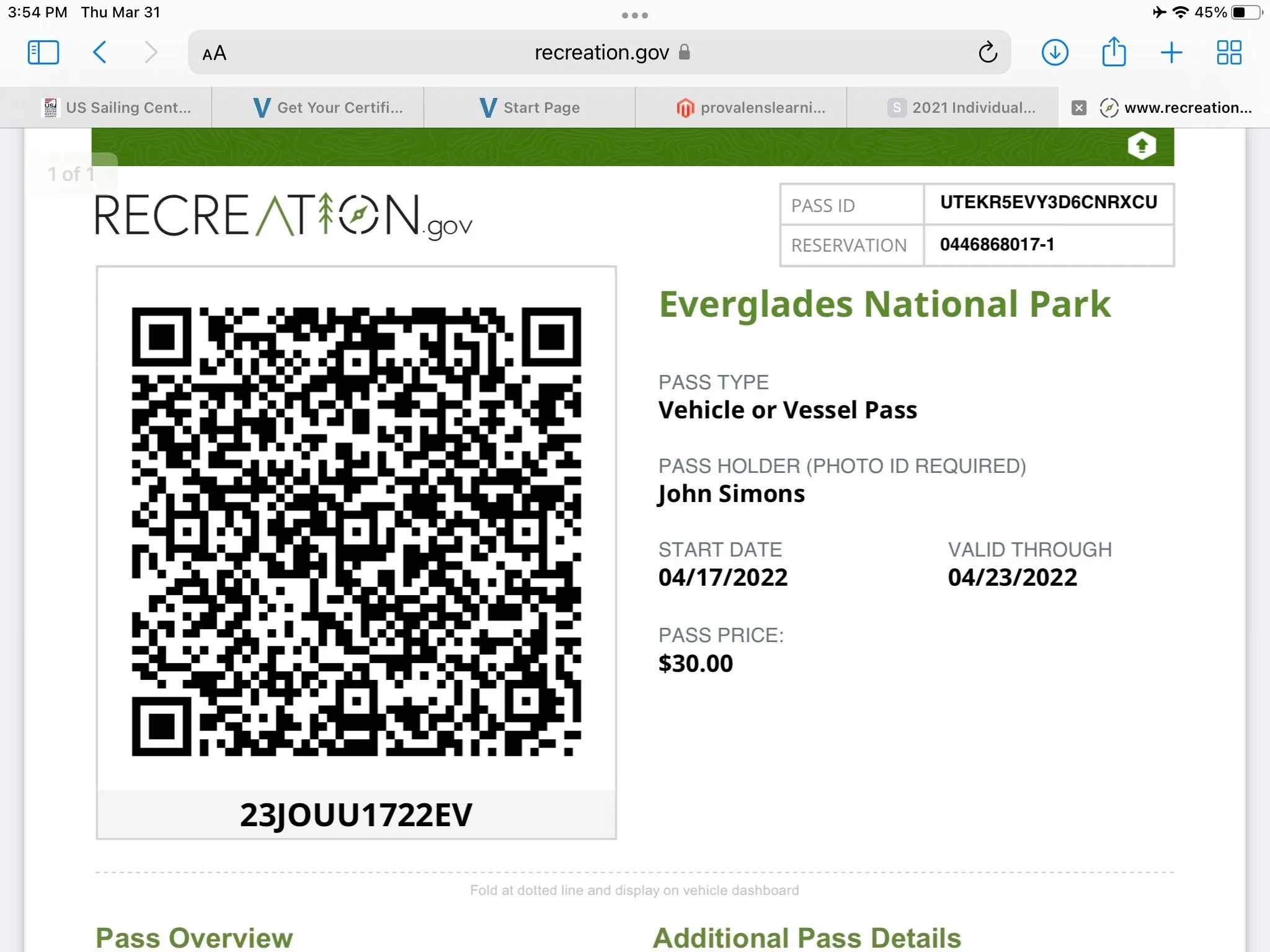The image size is (1270, 952).
Task: Switch to the Get Your Certificate tab
Action: tap(329, 108)
